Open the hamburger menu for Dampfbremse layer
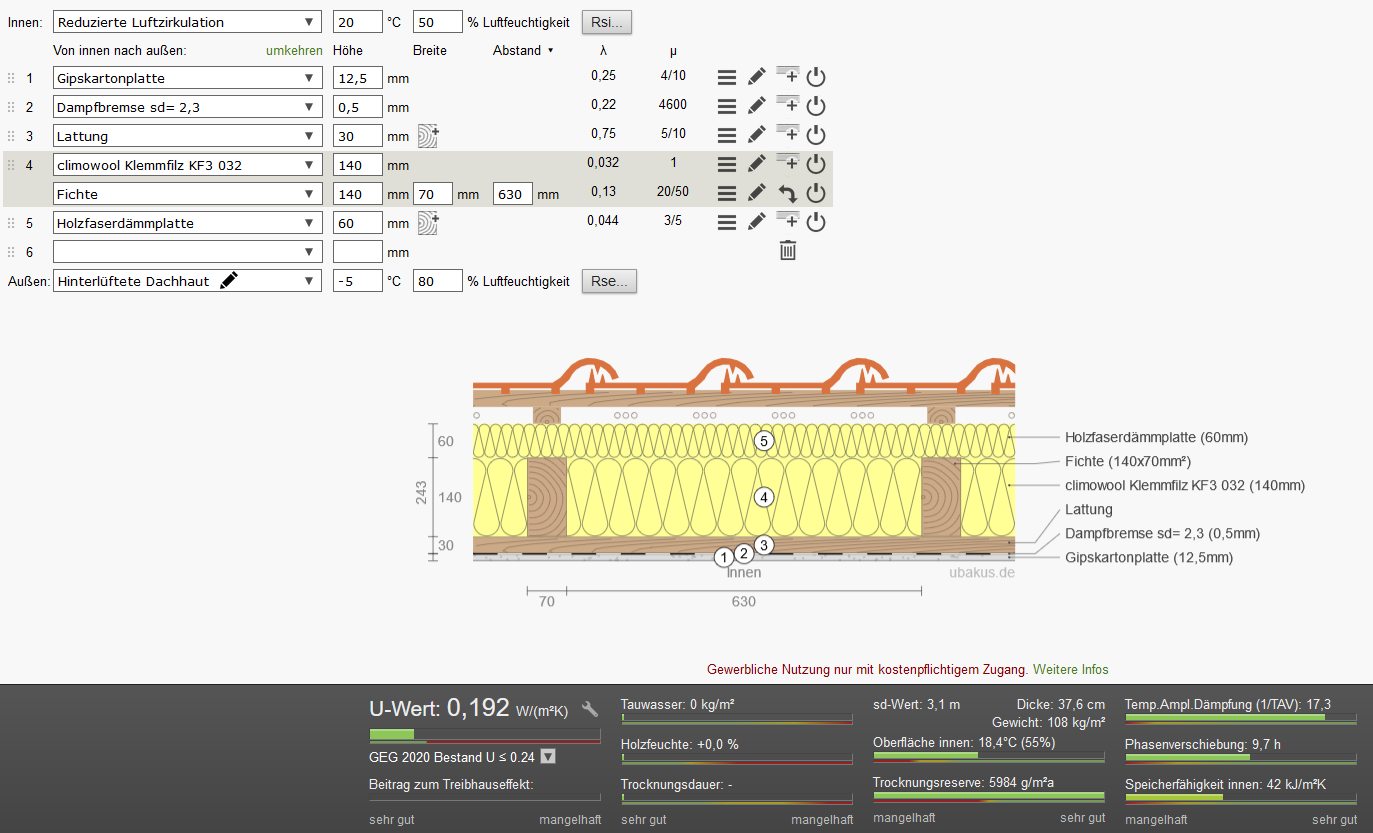1373x833 pixels. coord(727,106)
